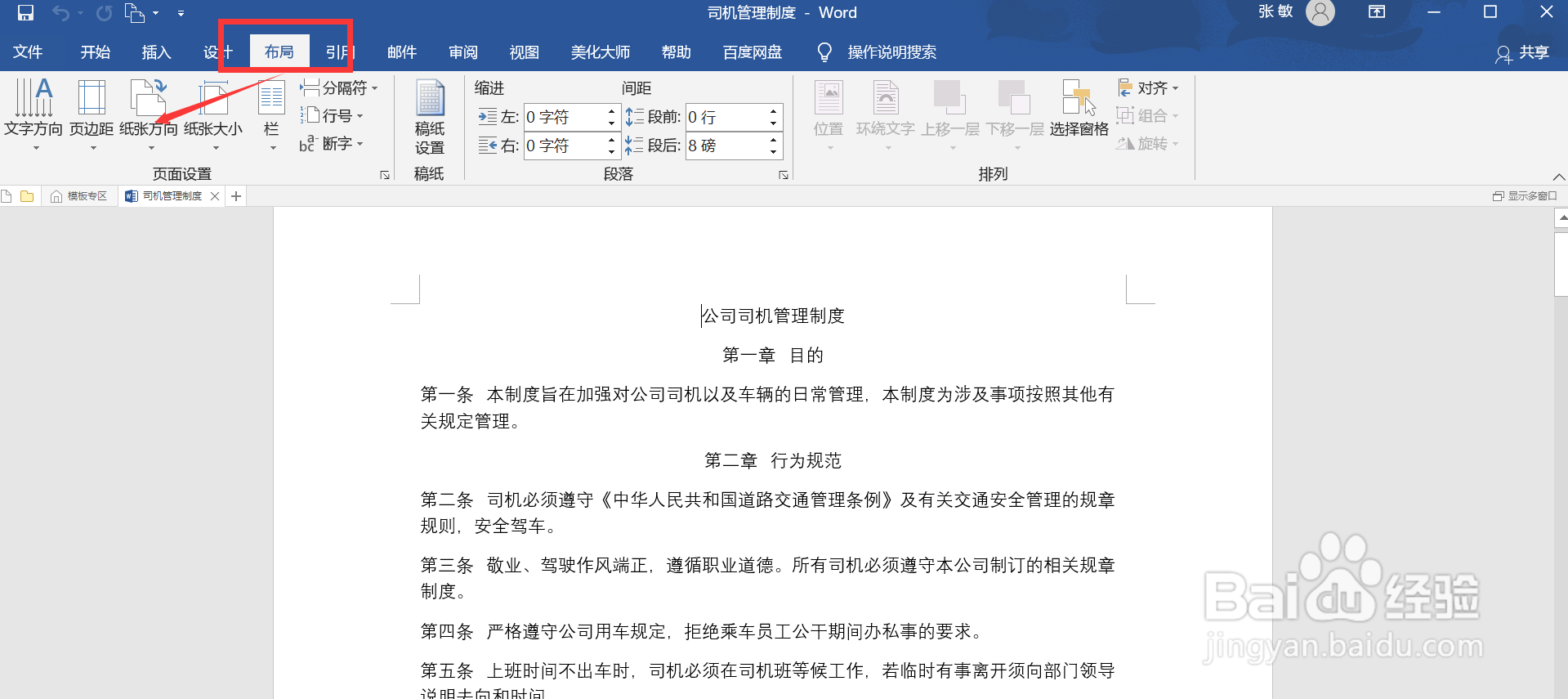The height and width of the screenshot is (699, 1568).
Task: Open the user account avatar
Action: tap(1320, 12)
